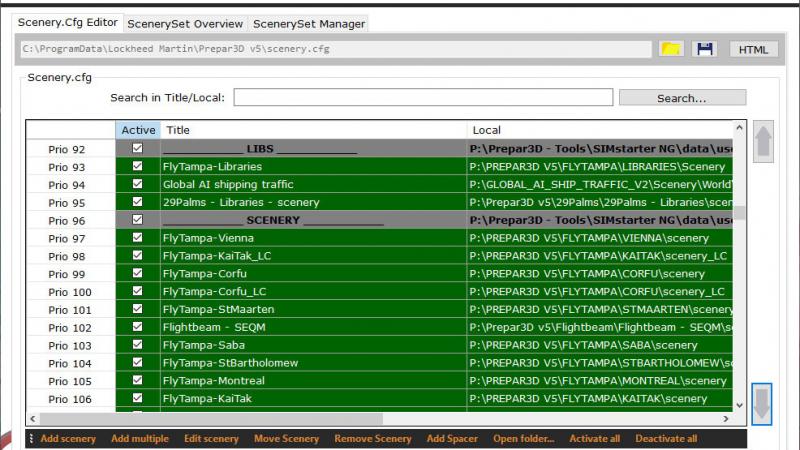The height and width of the screenshot is (450, 800).
Task: Sort by the Title column header
Action: (313, 130)
